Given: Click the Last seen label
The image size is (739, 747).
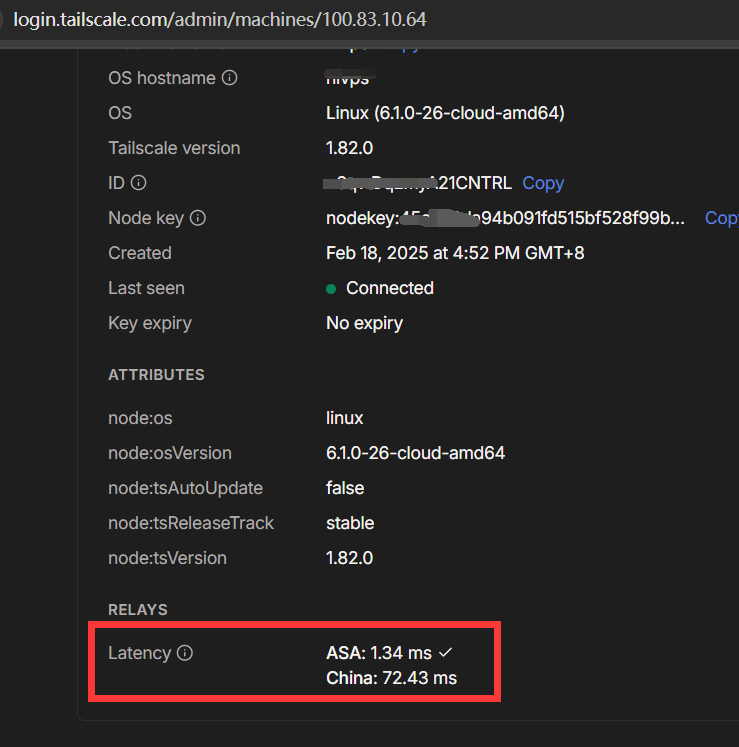Looking at the screenshot, I should pyautogui.click(x=146, y=288).
